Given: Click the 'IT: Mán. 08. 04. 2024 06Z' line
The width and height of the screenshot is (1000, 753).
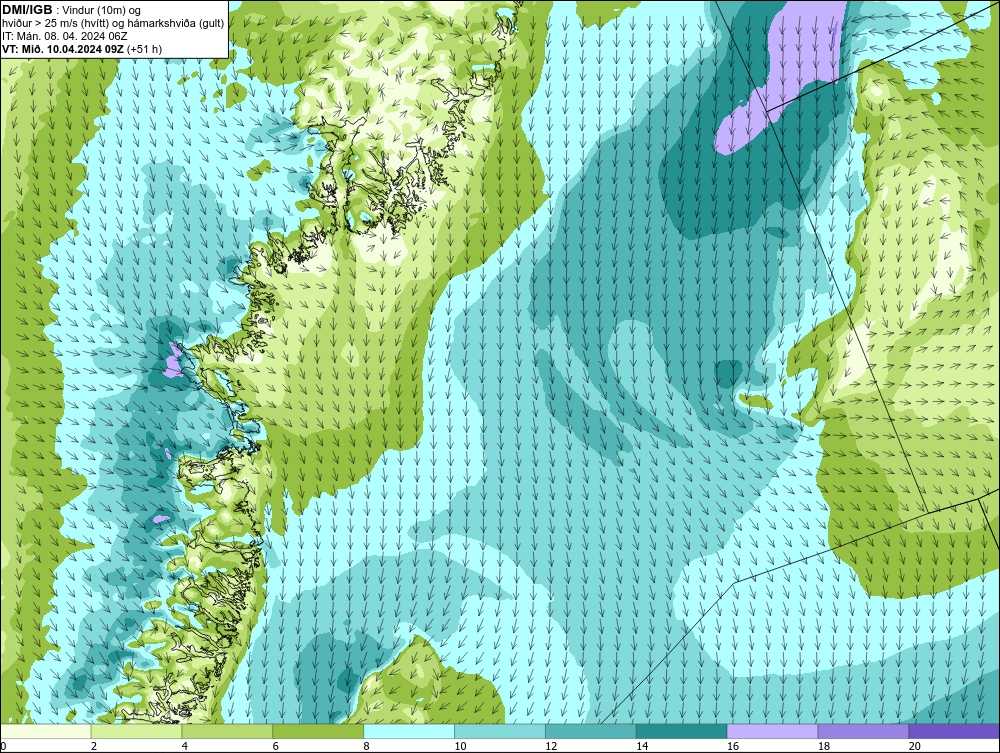Looking at the screenshot, I should [64, 36].
